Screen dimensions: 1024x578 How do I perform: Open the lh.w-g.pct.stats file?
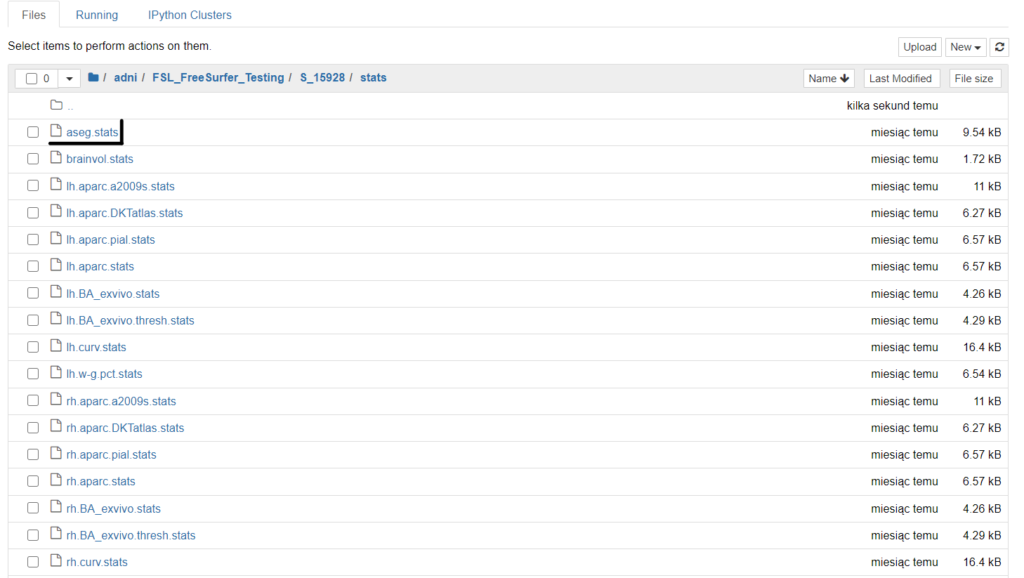click(104, 374)
